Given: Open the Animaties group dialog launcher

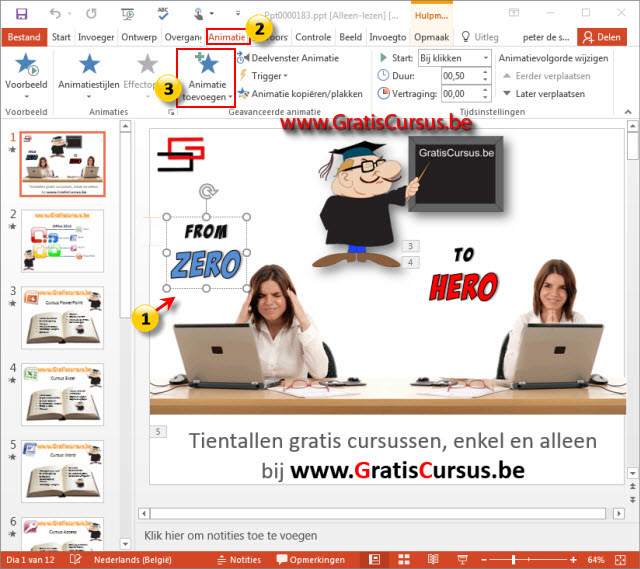Looking at the screenshot, I should tap(171, 112).
